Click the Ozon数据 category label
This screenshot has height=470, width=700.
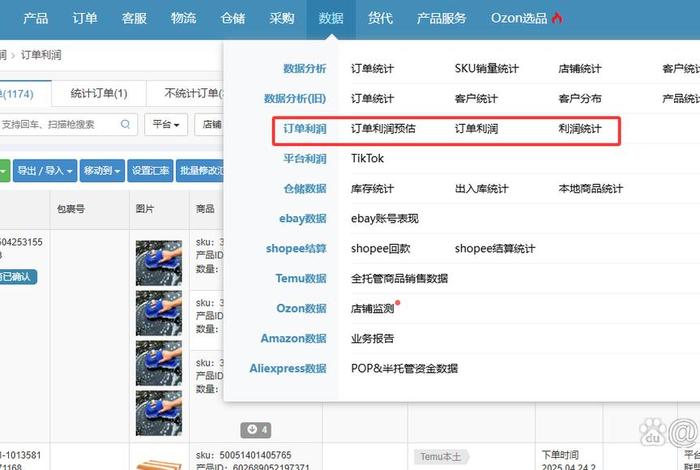click(x=301, y=308)
